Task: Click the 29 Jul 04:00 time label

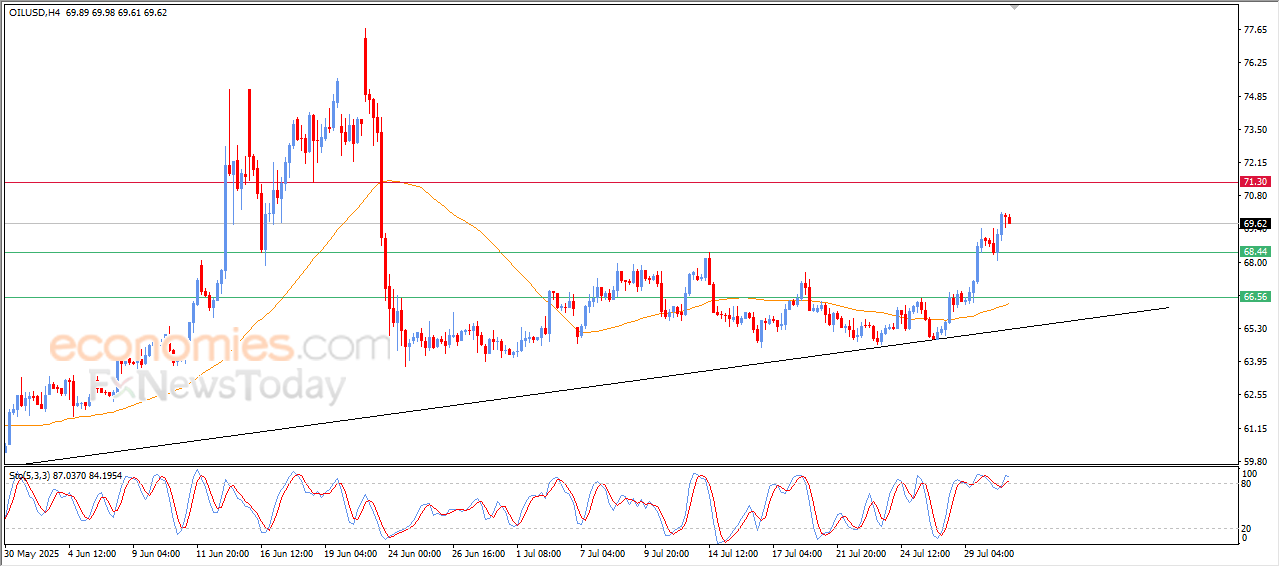Action: point(991,552)
